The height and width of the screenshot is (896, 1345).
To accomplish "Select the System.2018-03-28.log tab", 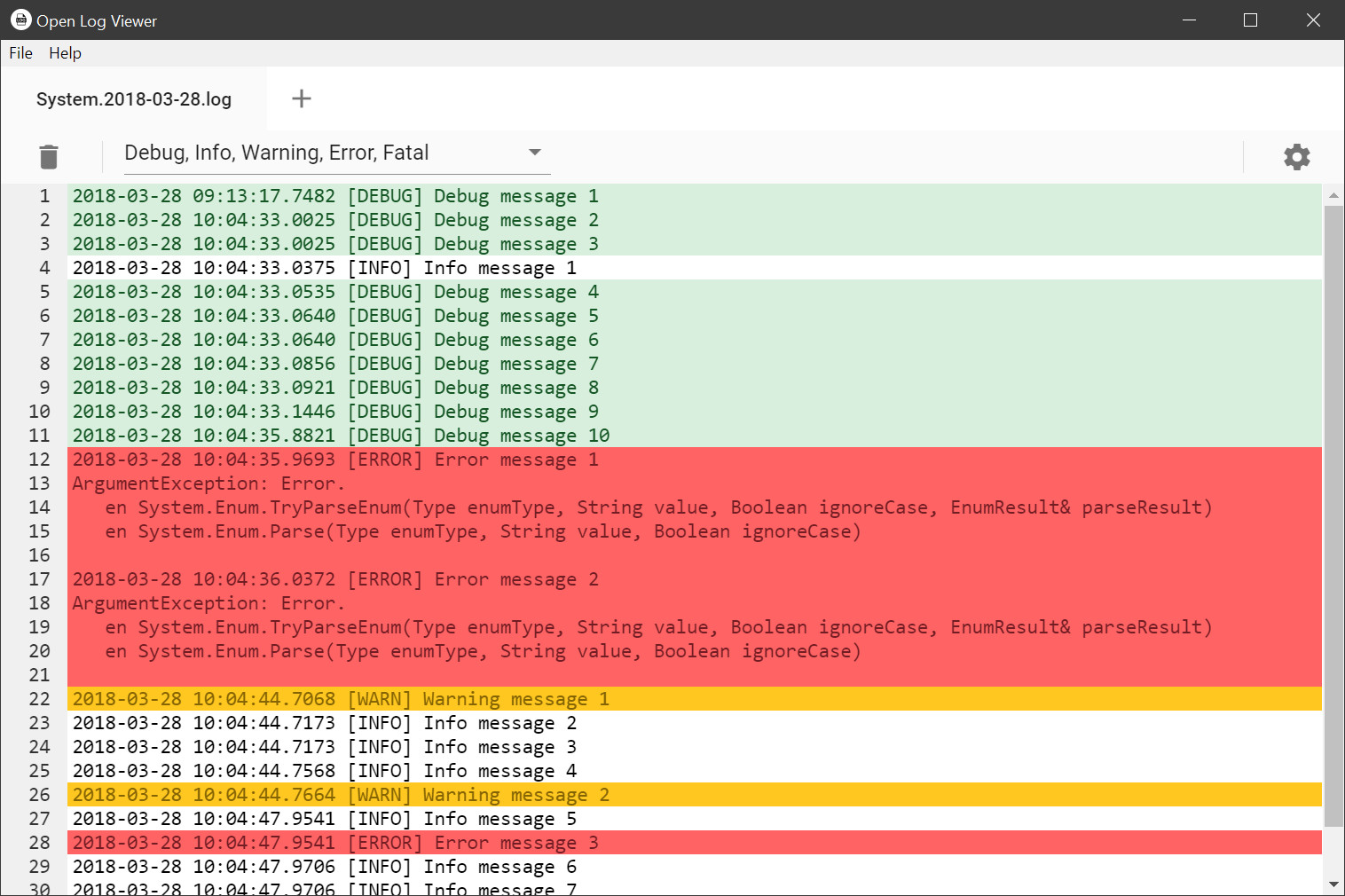I will 134,99.
